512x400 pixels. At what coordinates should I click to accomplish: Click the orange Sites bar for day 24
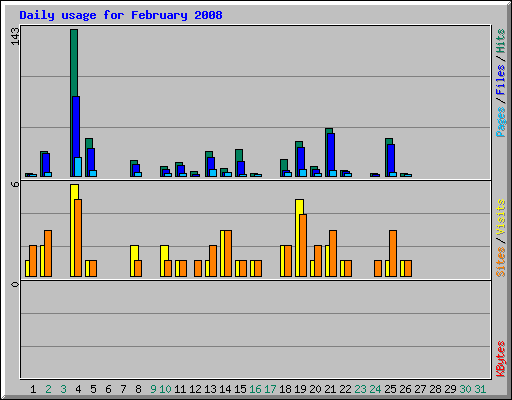(378, 268)
